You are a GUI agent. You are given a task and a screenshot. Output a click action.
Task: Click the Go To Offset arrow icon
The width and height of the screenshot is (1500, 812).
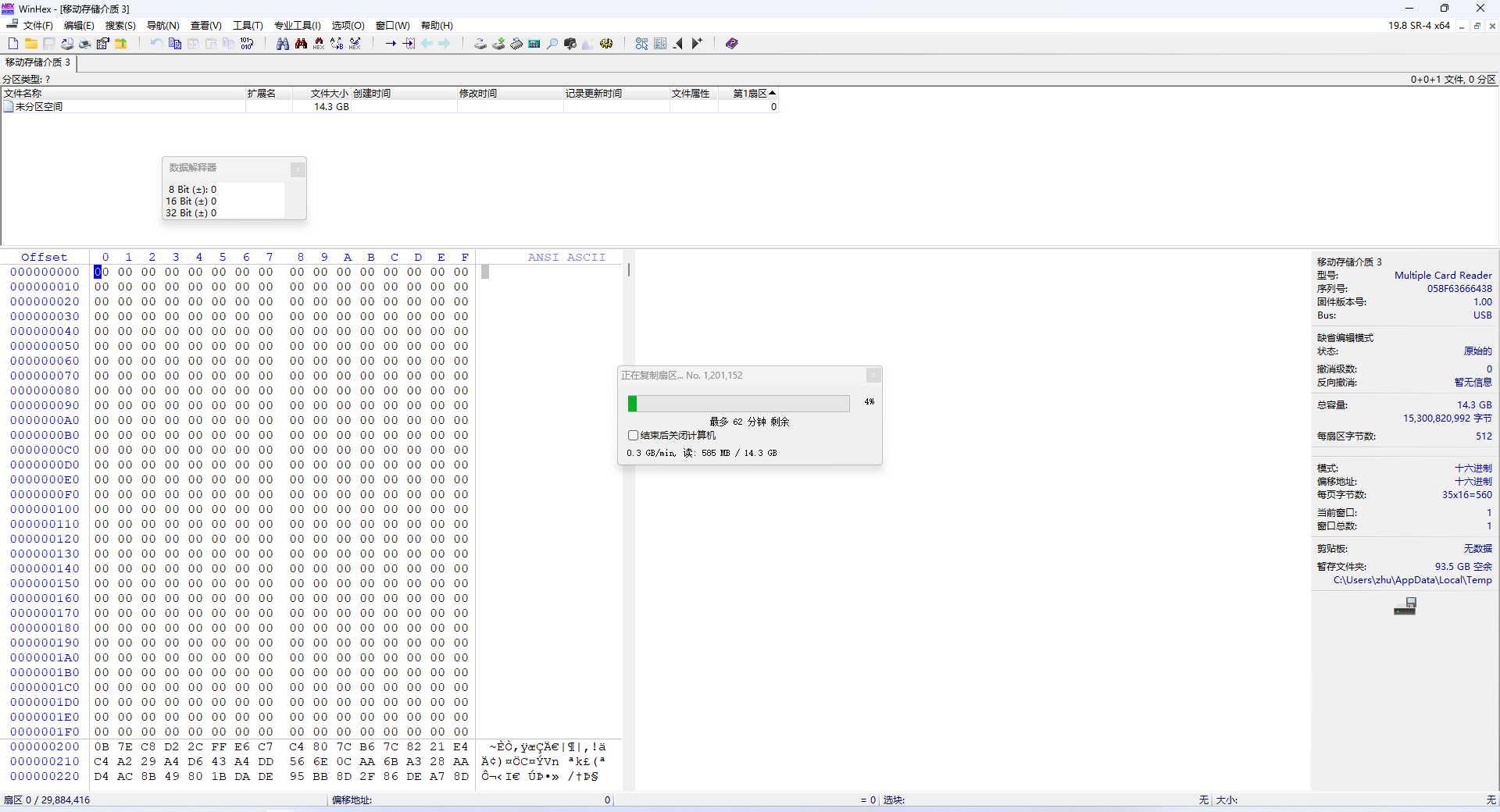391,44
